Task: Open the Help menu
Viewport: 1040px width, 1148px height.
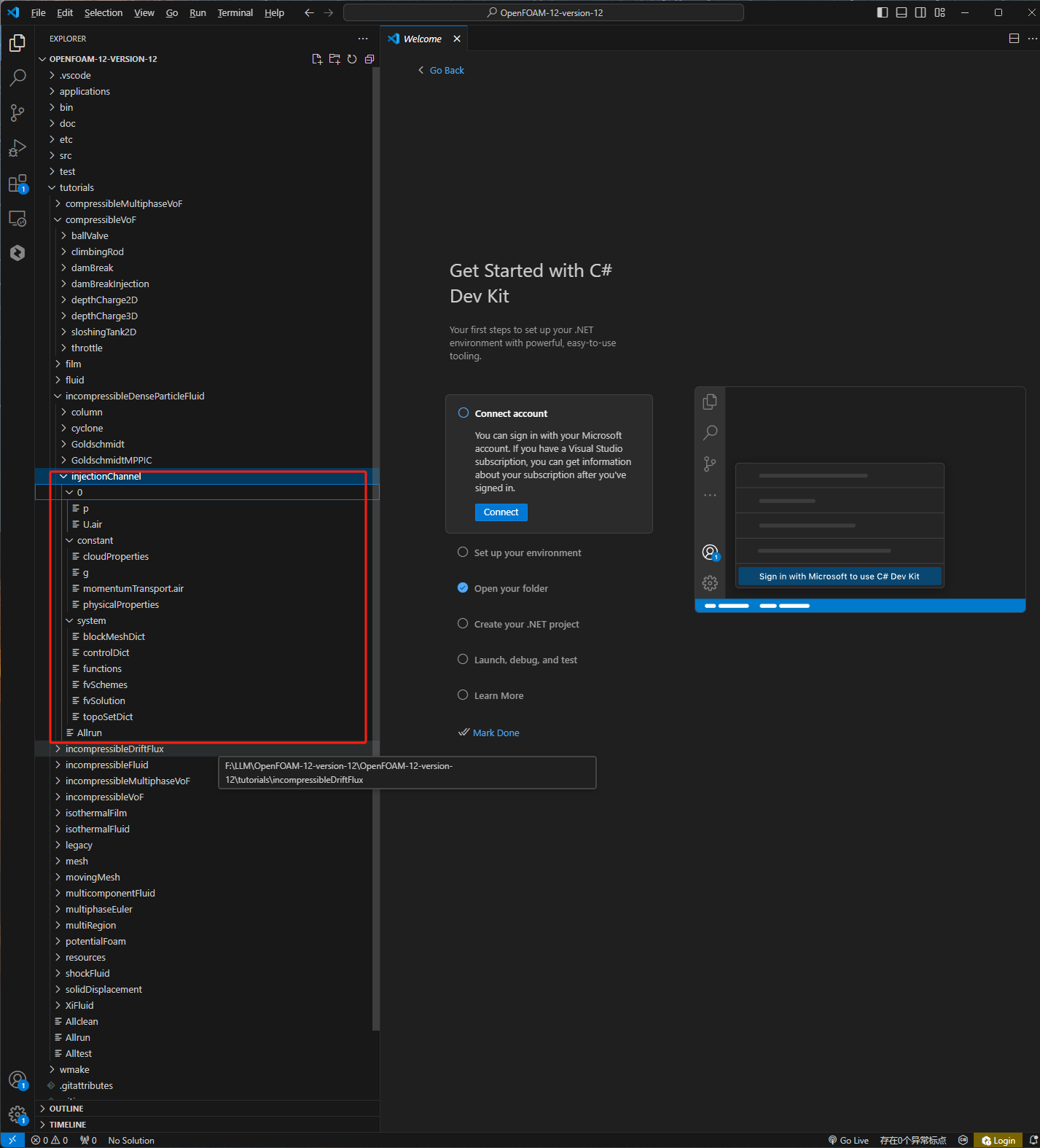Action: click(x=274, y=12)
